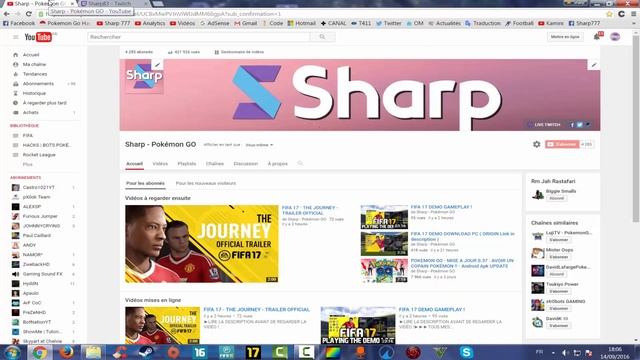Switch to the À propos tab
This screenshot has width=640, height=360.
[278, 164]
